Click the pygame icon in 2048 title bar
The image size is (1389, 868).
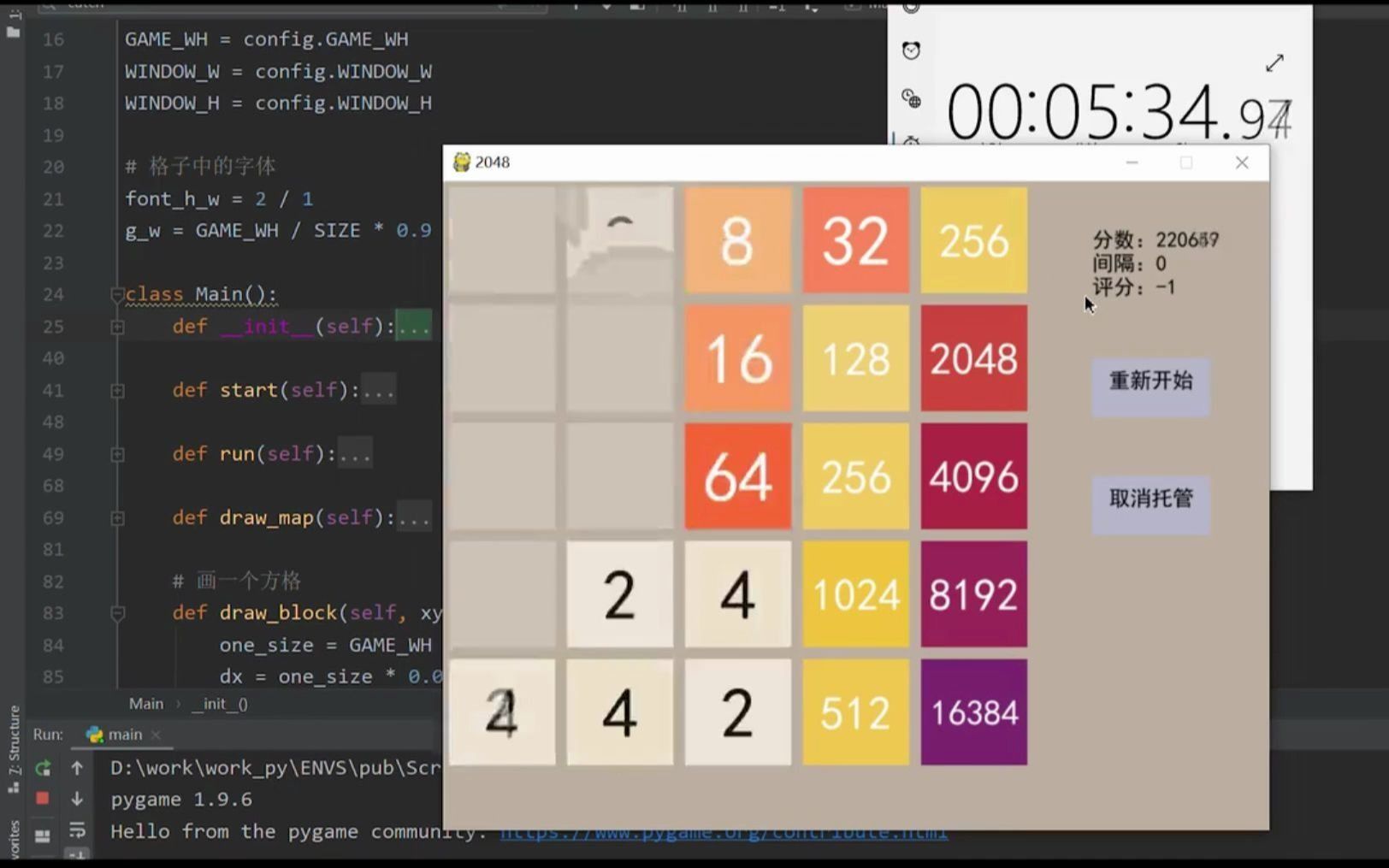(x=461, y=162)
